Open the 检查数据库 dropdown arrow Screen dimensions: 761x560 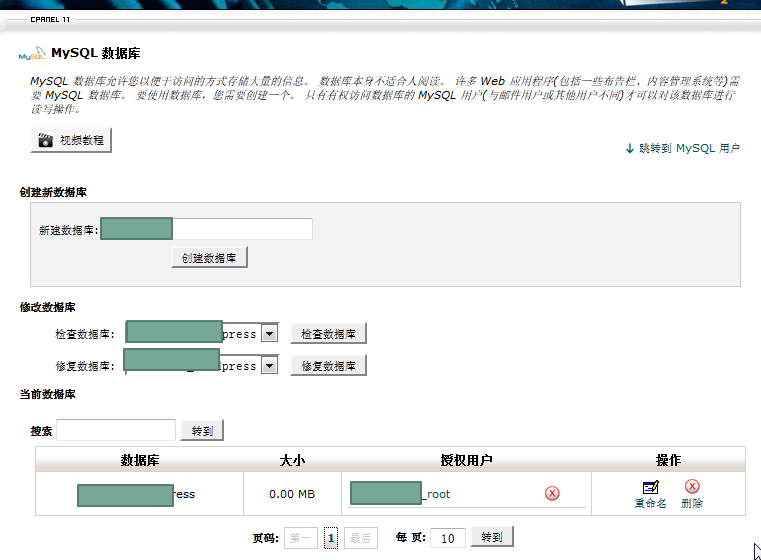pos(269,333)
